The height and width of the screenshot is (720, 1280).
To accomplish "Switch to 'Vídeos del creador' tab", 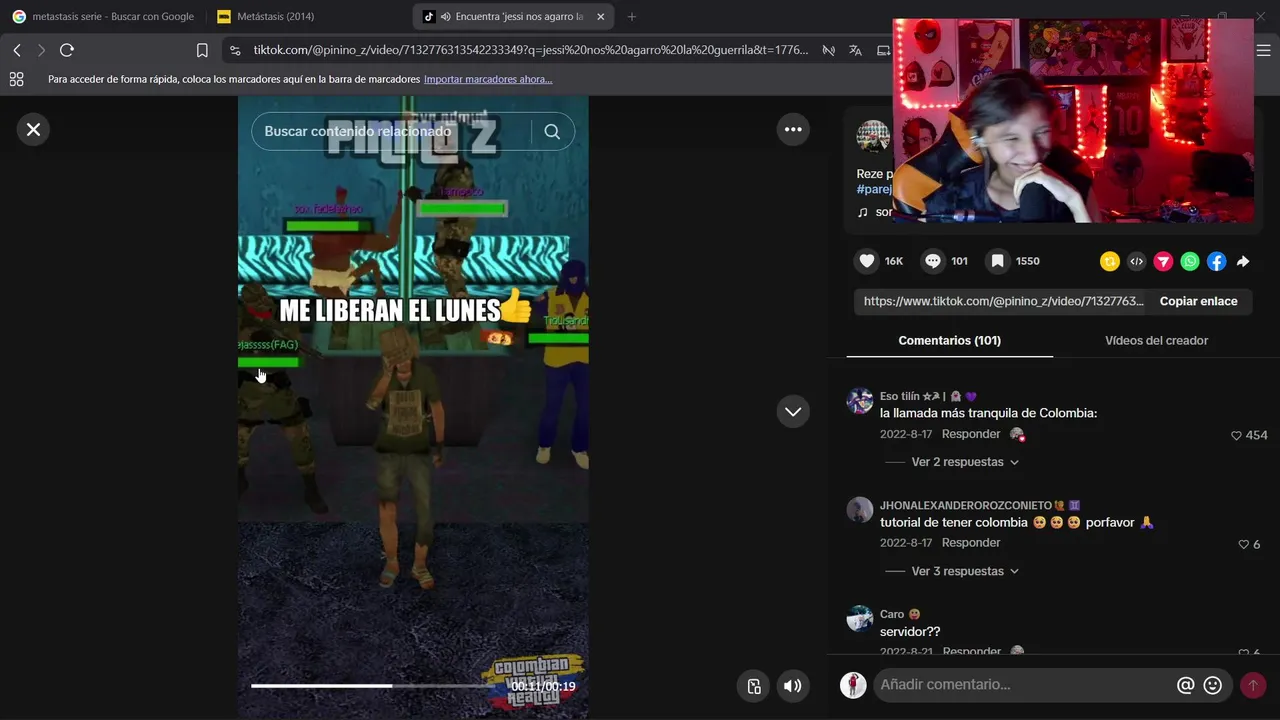I will click(x=1156, y=340).
